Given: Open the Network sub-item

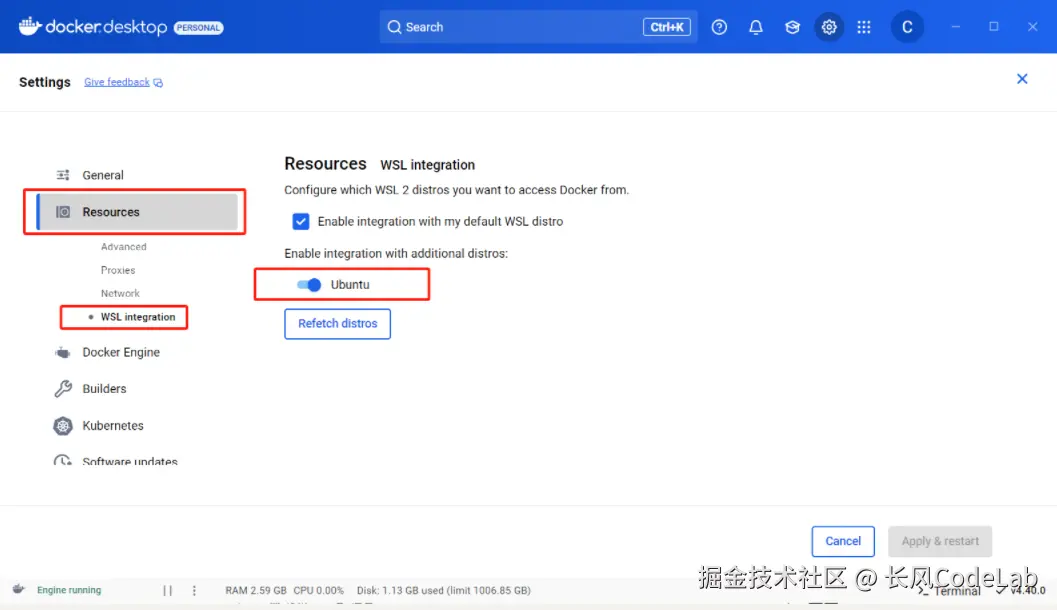Looking at the screenshot, I should [x=120, y=293].
